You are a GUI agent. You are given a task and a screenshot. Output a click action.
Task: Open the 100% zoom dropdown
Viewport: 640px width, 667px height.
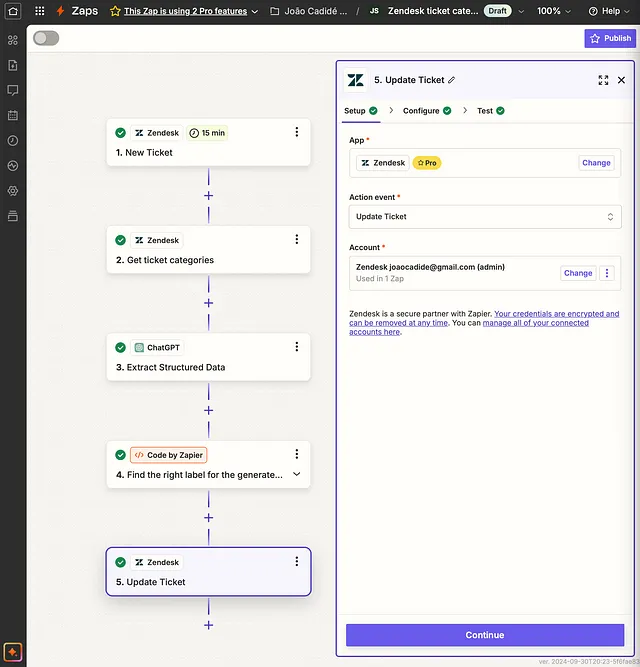(x=553, y=11)
